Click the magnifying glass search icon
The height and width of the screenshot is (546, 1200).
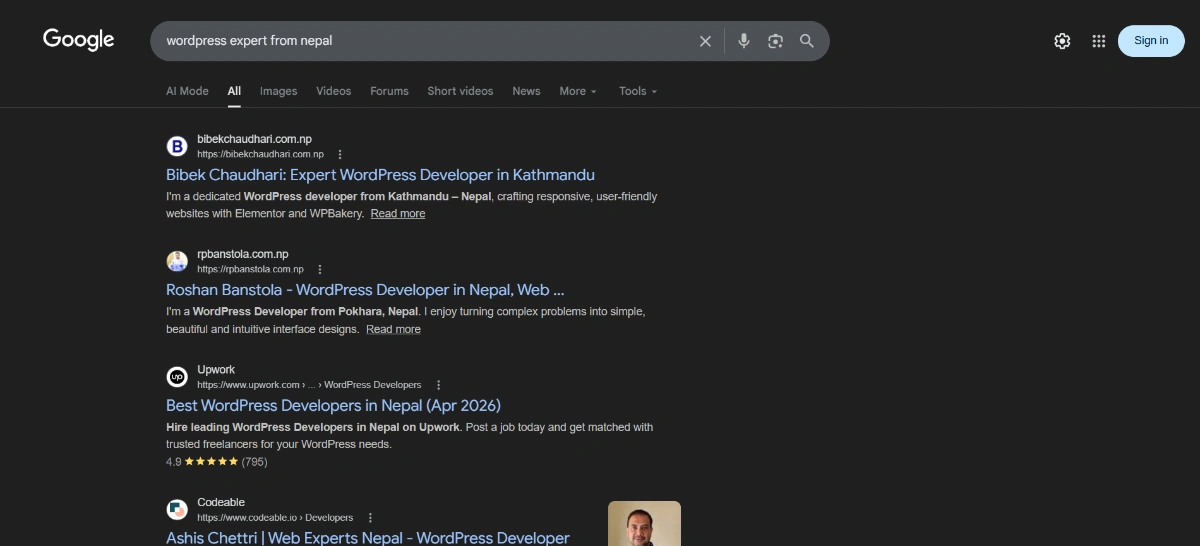[x=807, y=41]
